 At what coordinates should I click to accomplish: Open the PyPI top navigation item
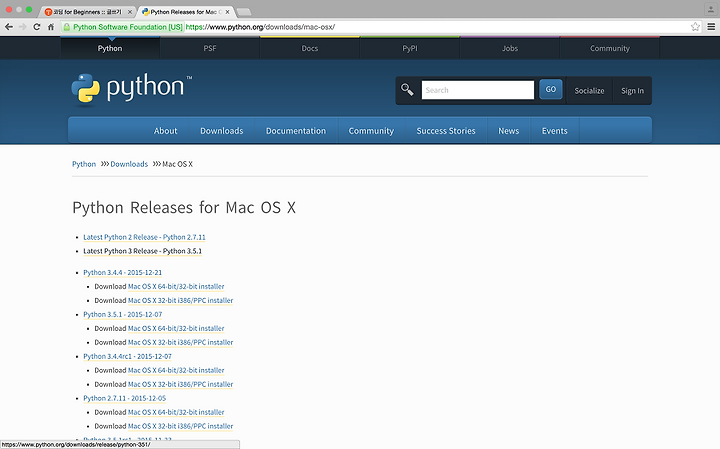coord(410,48)
